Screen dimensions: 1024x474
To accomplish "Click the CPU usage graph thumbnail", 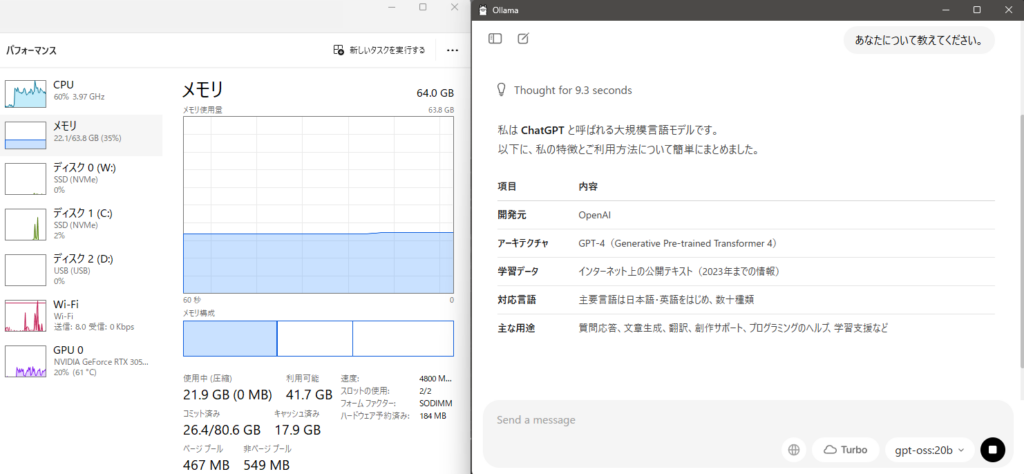I will 25,93.
